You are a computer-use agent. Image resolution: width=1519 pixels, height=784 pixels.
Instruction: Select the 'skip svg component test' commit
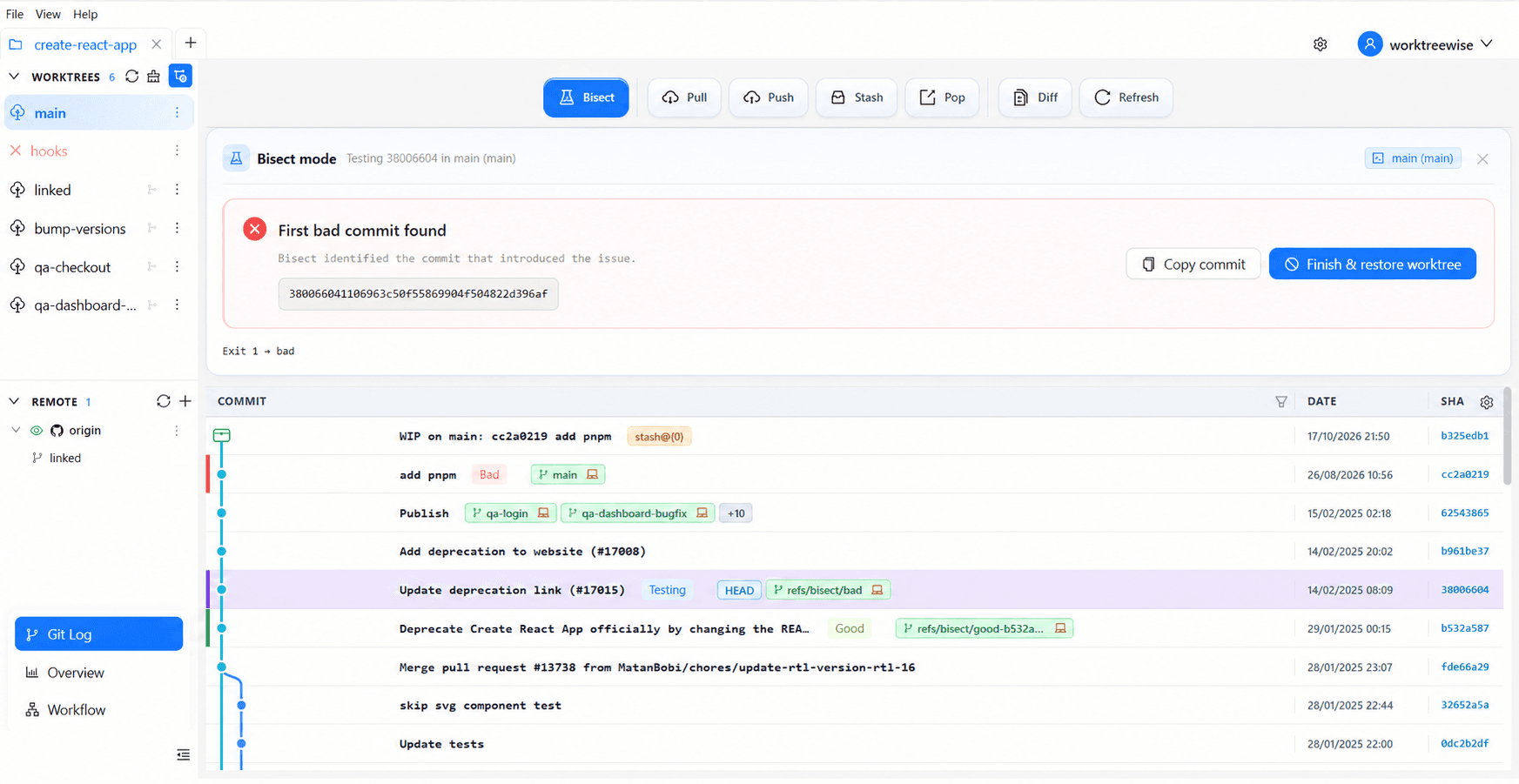click(x=855, y=706)
